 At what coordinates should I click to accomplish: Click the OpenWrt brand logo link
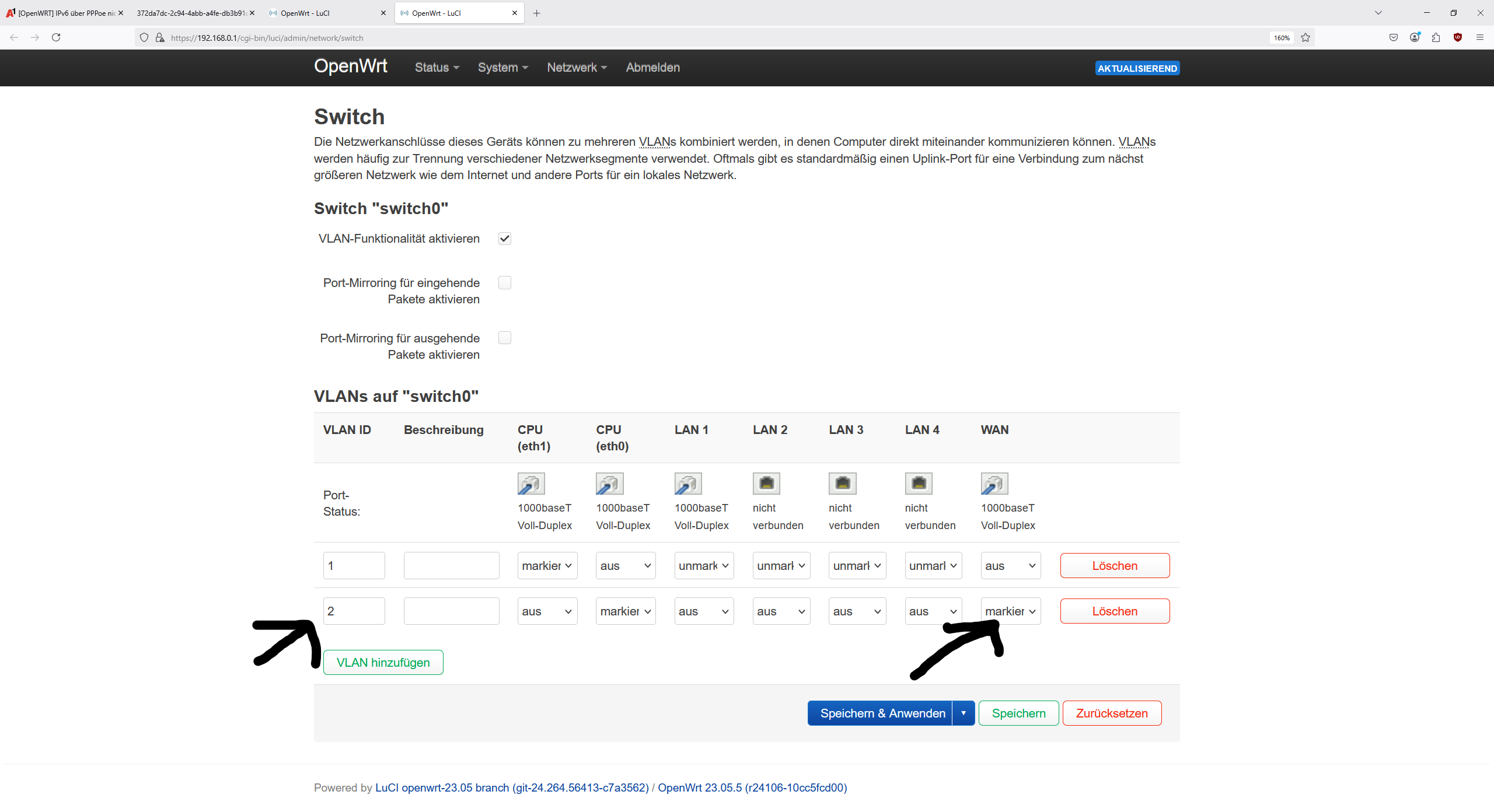click(x=351, y=66)
